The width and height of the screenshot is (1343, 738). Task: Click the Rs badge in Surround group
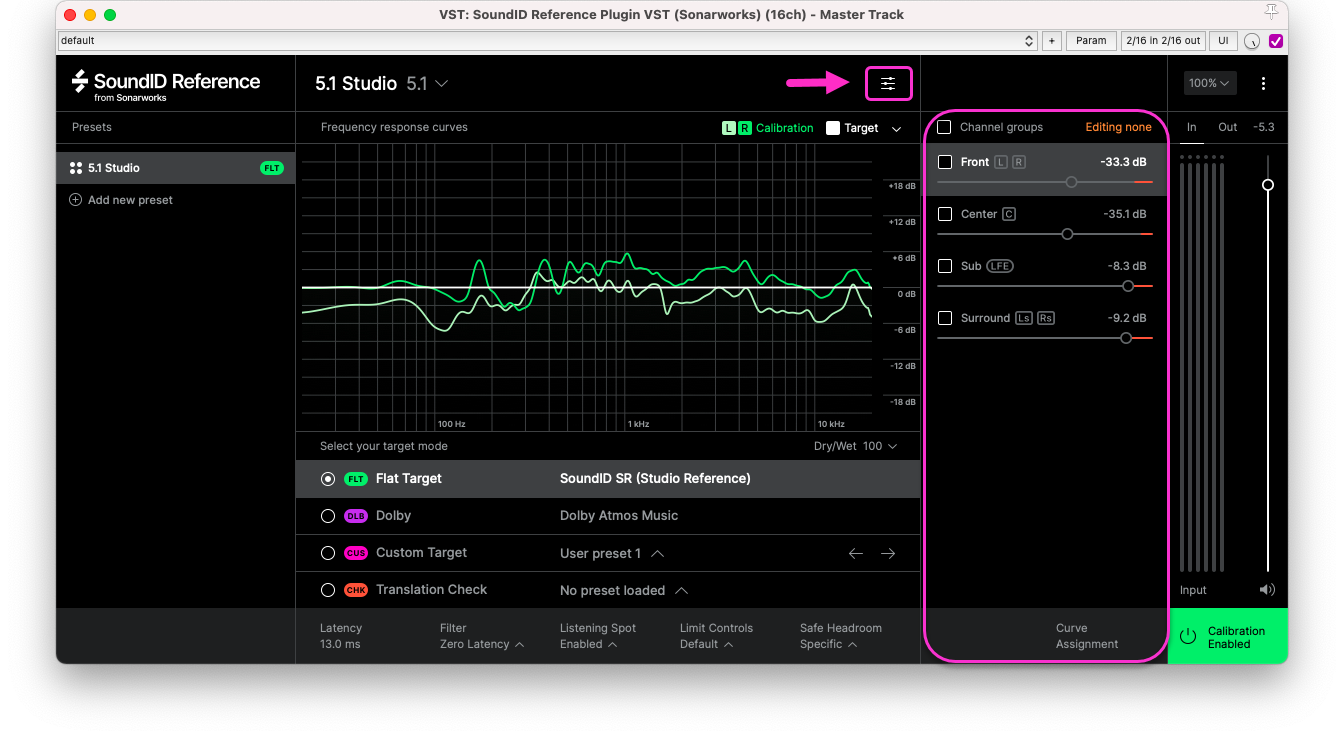click(x=1046, y=318)
